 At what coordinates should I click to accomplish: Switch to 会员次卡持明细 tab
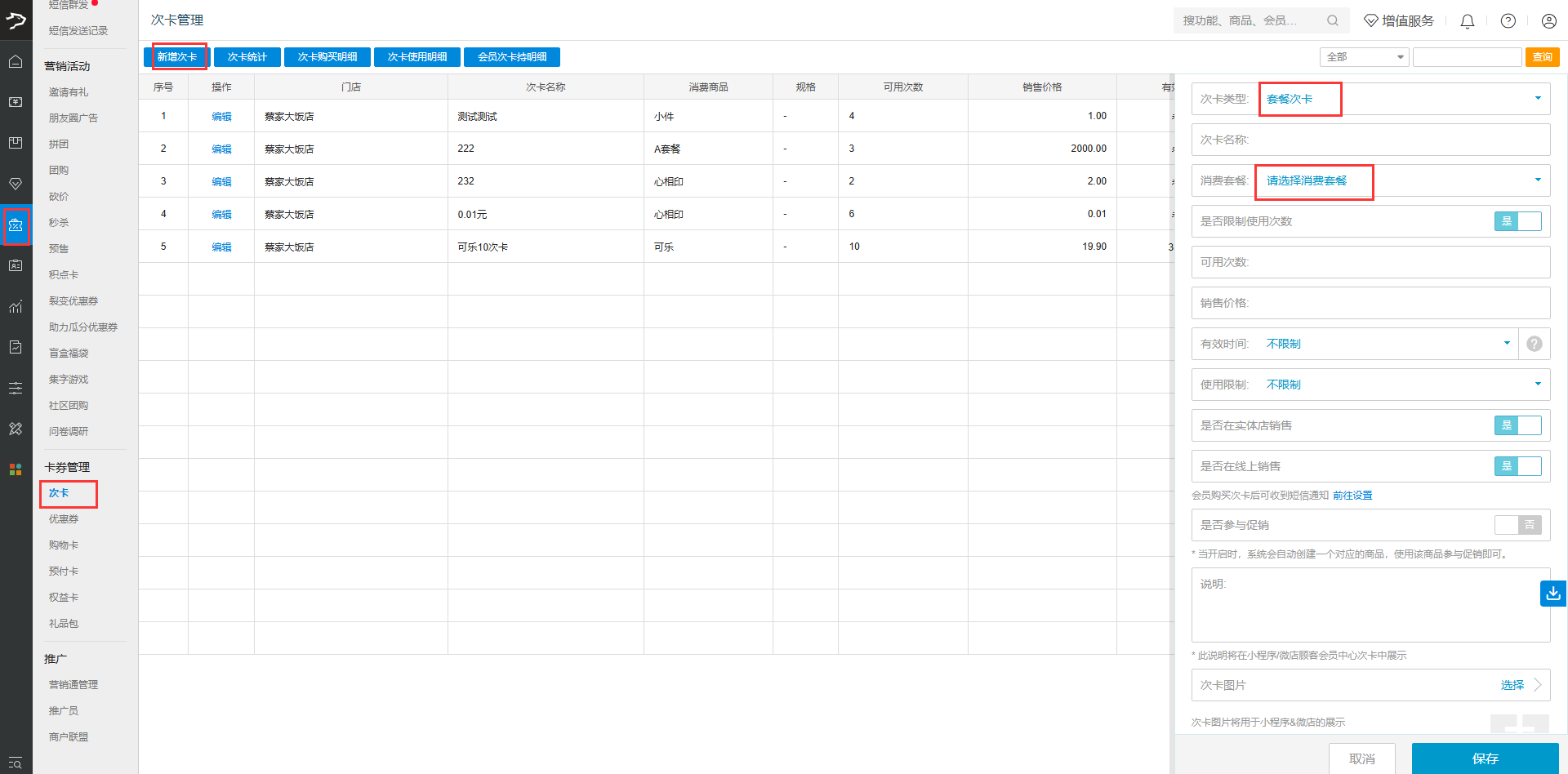pyautogui.click(x=512, y=57)
